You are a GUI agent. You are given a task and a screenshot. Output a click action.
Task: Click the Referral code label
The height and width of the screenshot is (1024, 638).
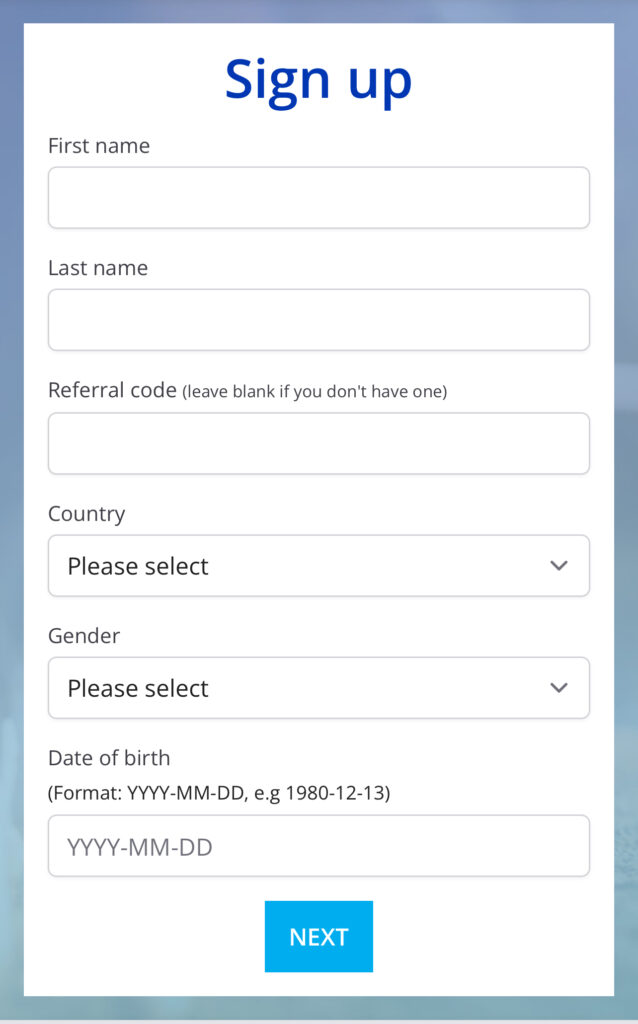[112, 390]
